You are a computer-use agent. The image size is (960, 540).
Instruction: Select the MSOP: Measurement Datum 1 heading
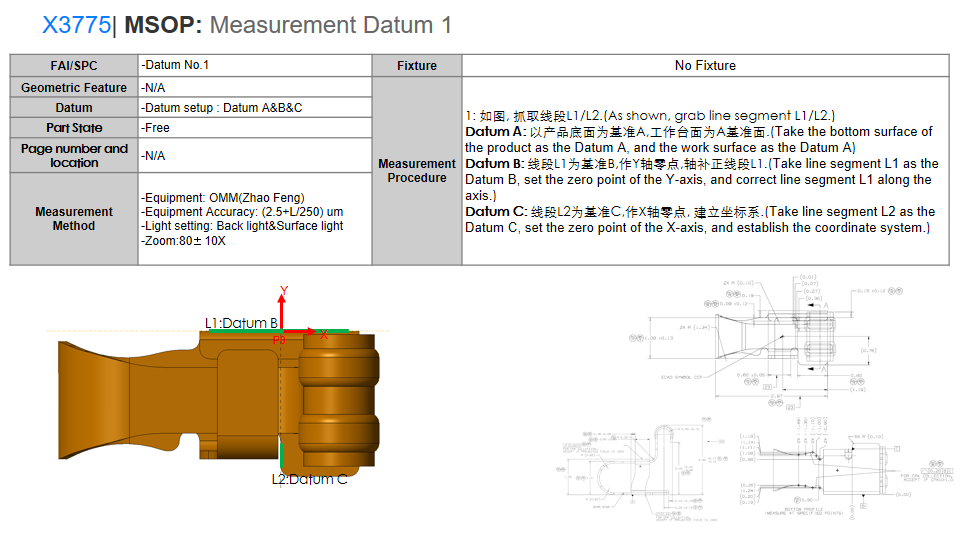[288, 25]
